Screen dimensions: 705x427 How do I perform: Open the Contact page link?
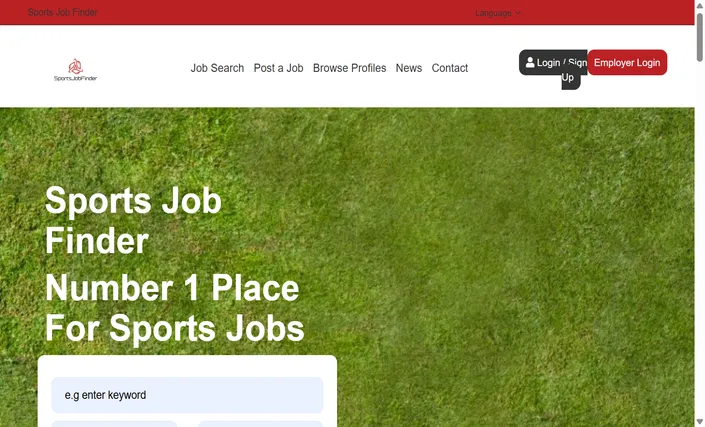[450, 68]
